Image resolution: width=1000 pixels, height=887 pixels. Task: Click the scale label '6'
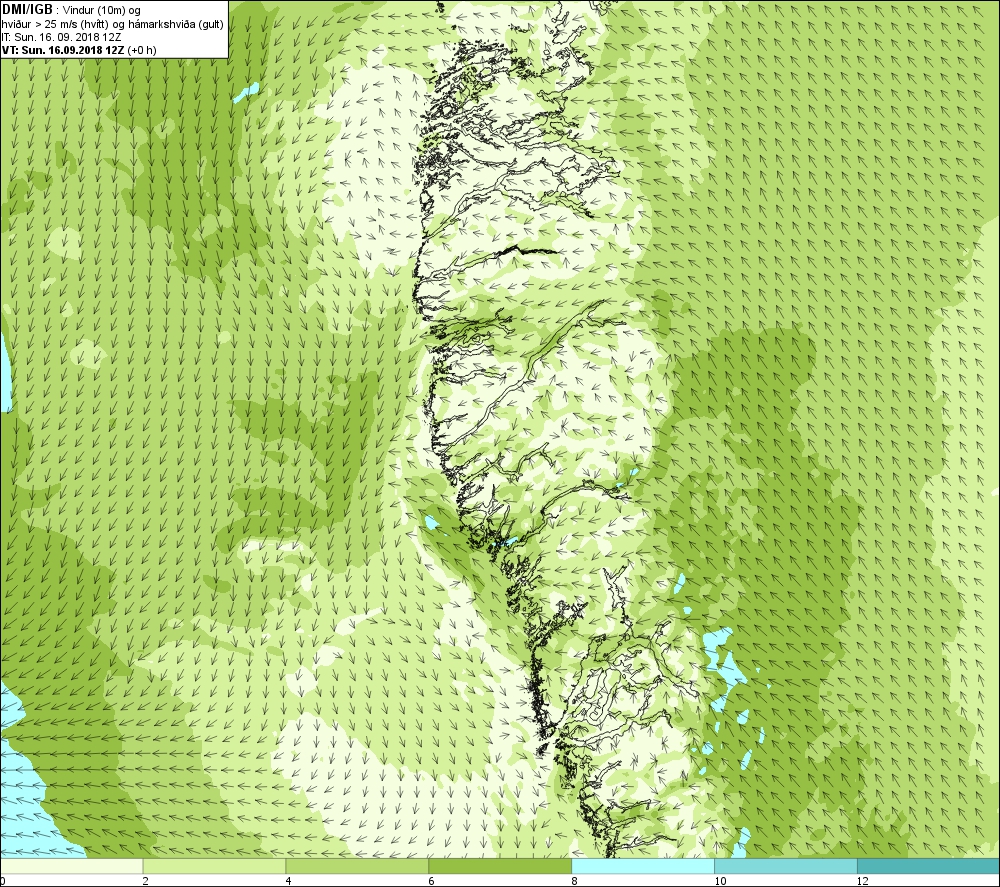tap(431, 881)
